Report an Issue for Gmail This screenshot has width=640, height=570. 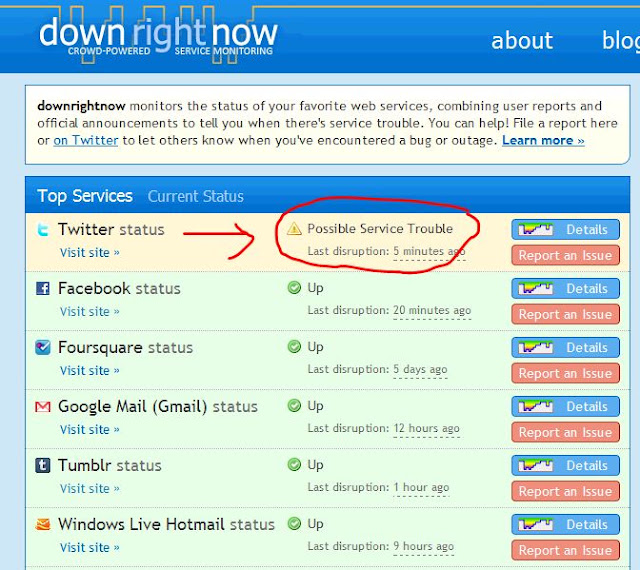(x=565, y=432)
